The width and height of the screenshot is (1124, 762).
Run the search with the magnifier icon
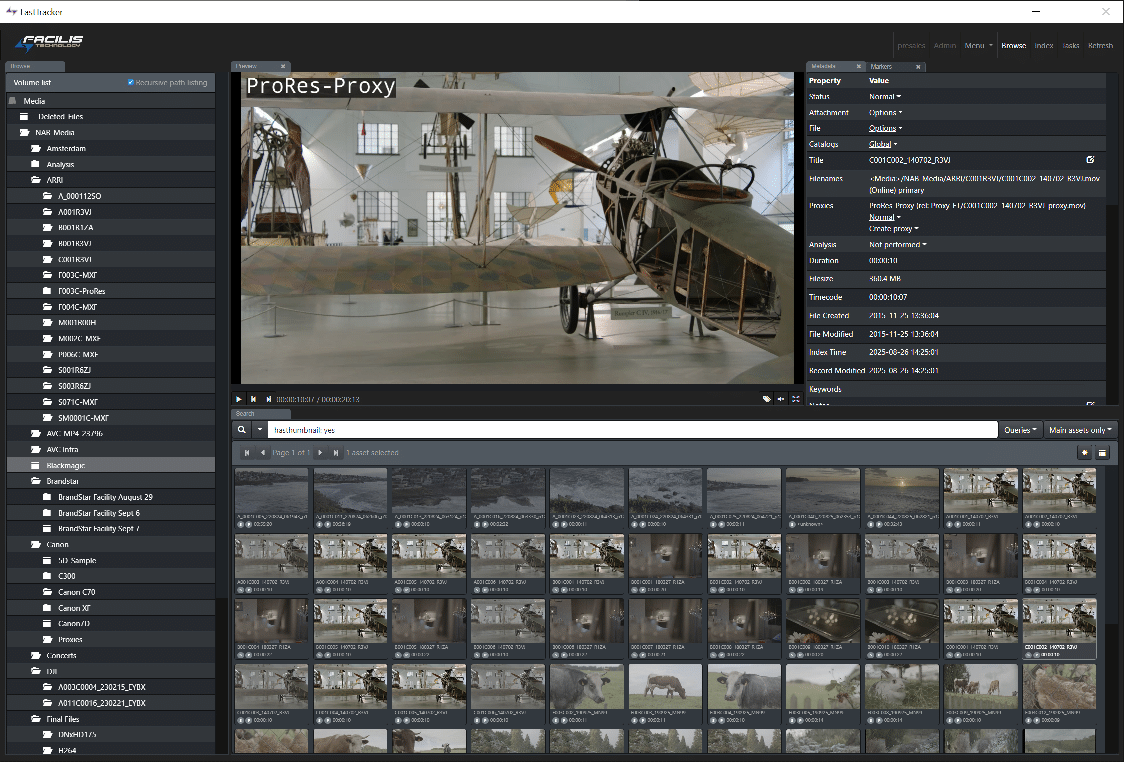pos(240,428)
